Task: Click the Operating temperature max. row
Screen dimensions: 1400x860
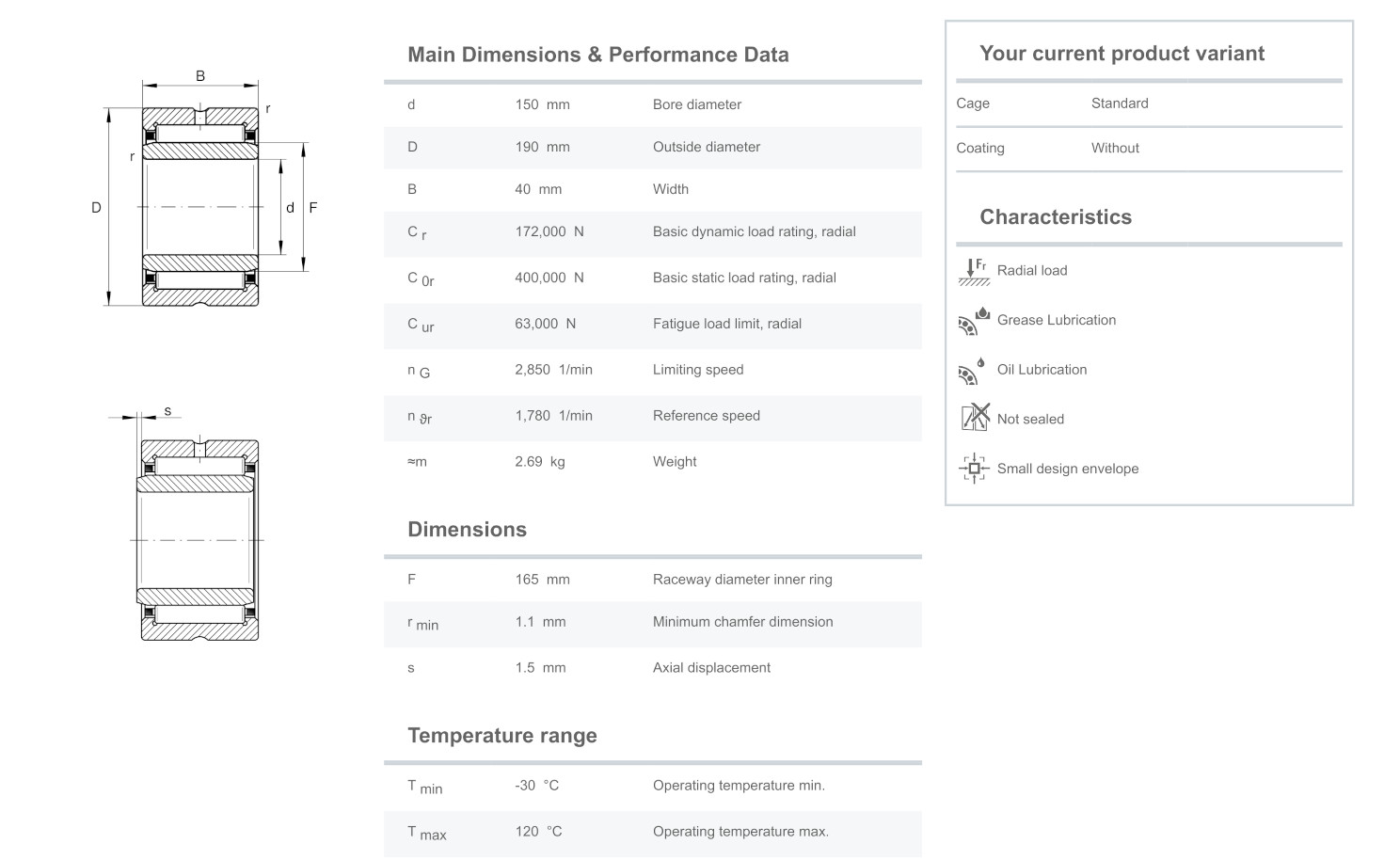Action: tap(652, 832)
